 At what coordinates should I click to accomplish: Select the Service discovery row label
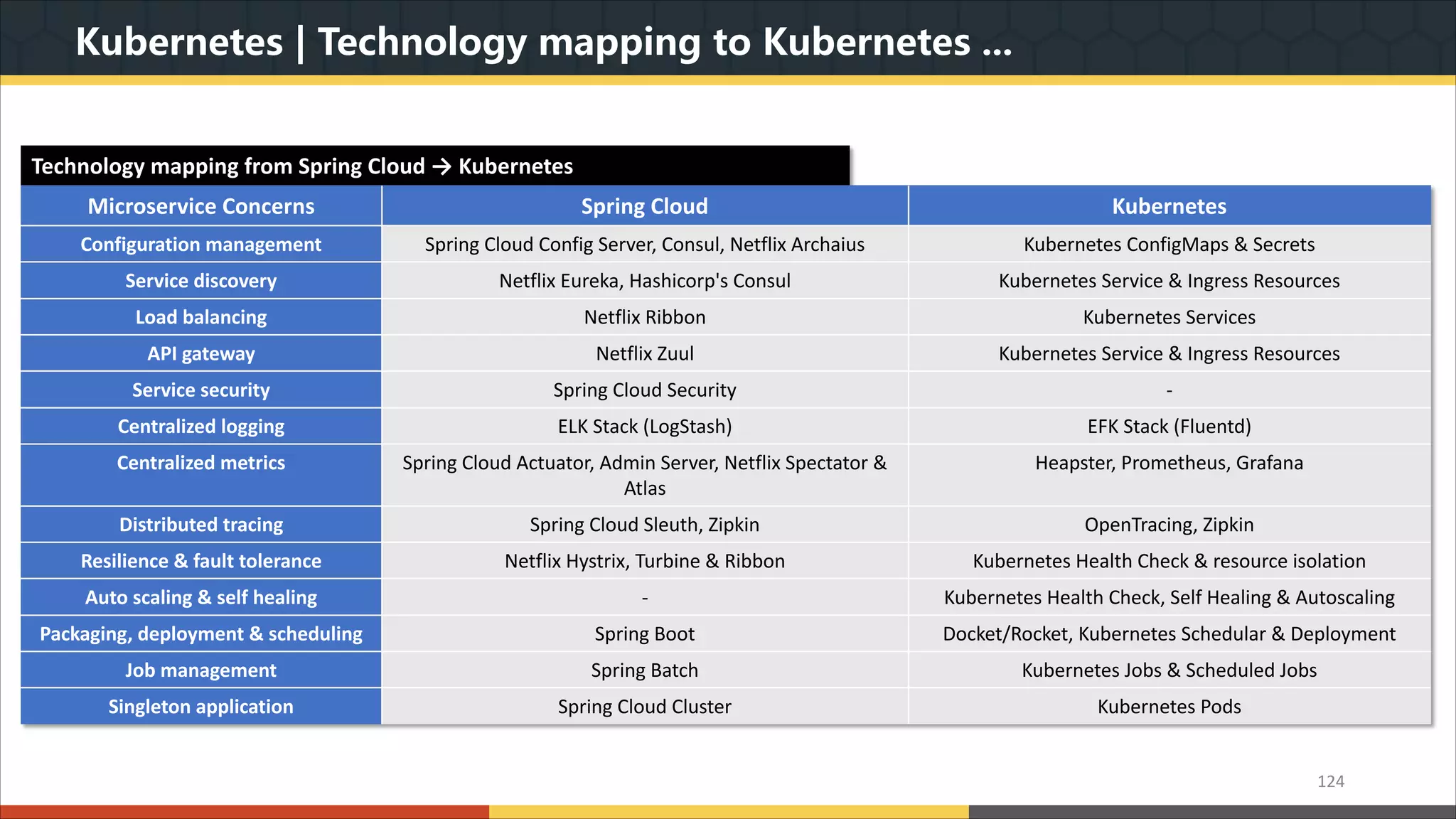pos(201,281)
